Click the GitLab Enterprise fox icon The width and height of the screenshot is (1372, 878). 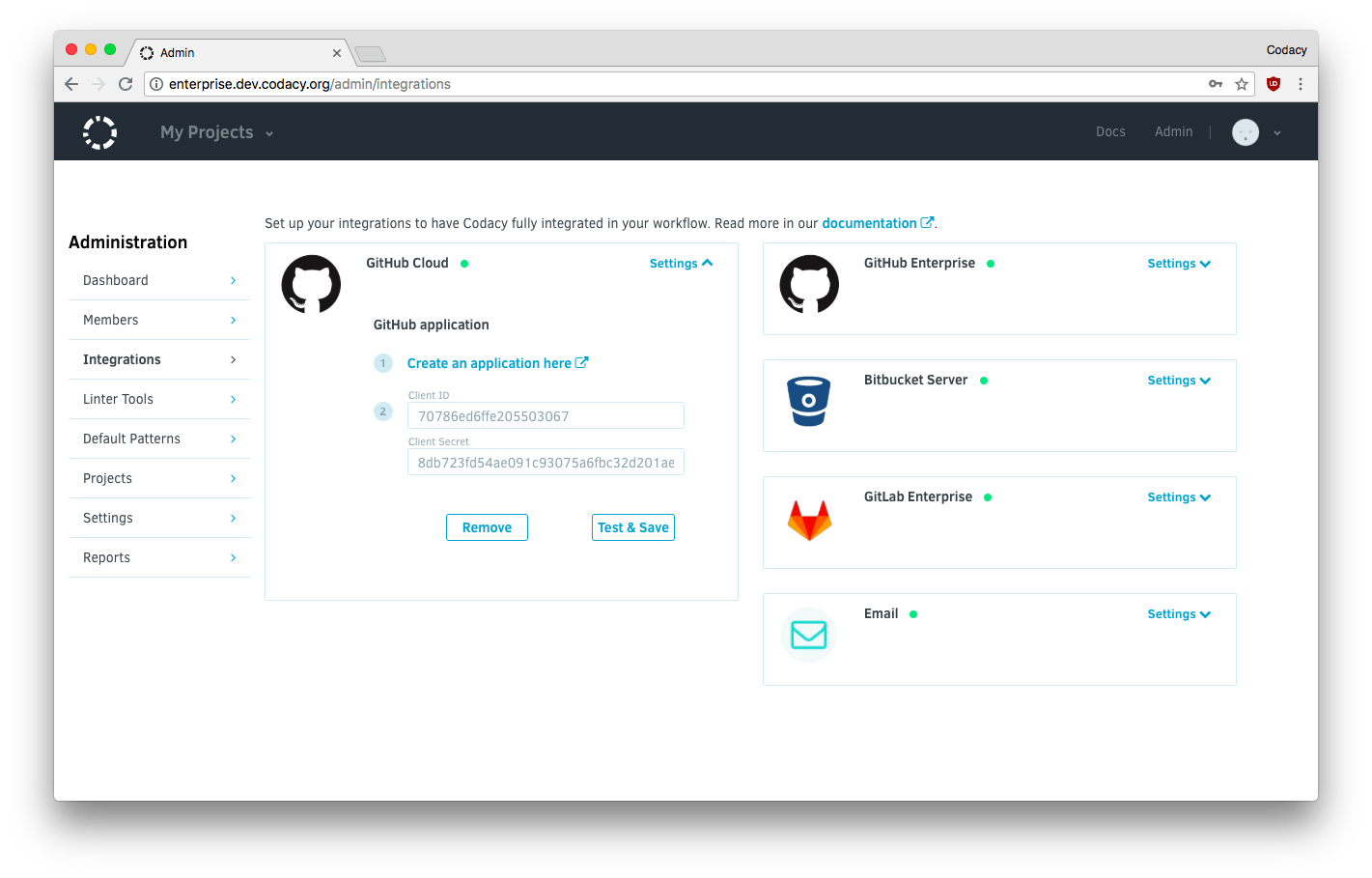click(809, 521)
